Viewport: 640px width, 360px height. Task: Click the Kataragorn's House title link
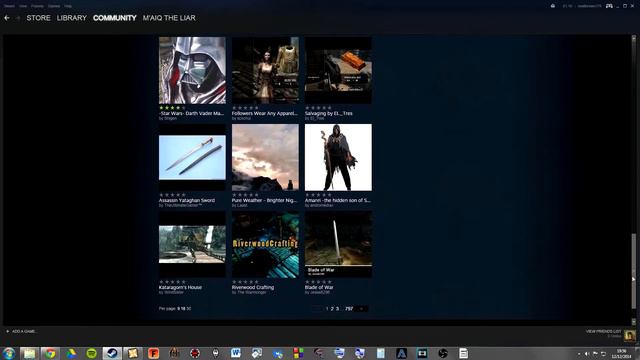(180, 287)
